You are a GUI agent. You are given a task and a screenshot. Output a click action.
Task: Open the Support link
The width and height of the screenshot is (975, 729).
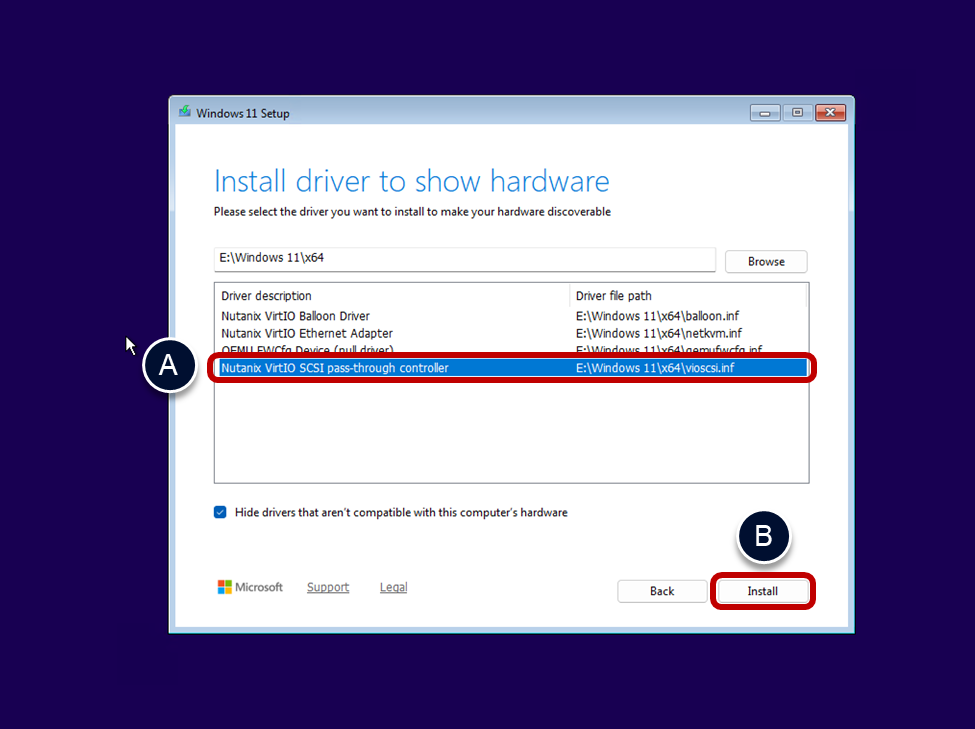click(x=328, y=587)
